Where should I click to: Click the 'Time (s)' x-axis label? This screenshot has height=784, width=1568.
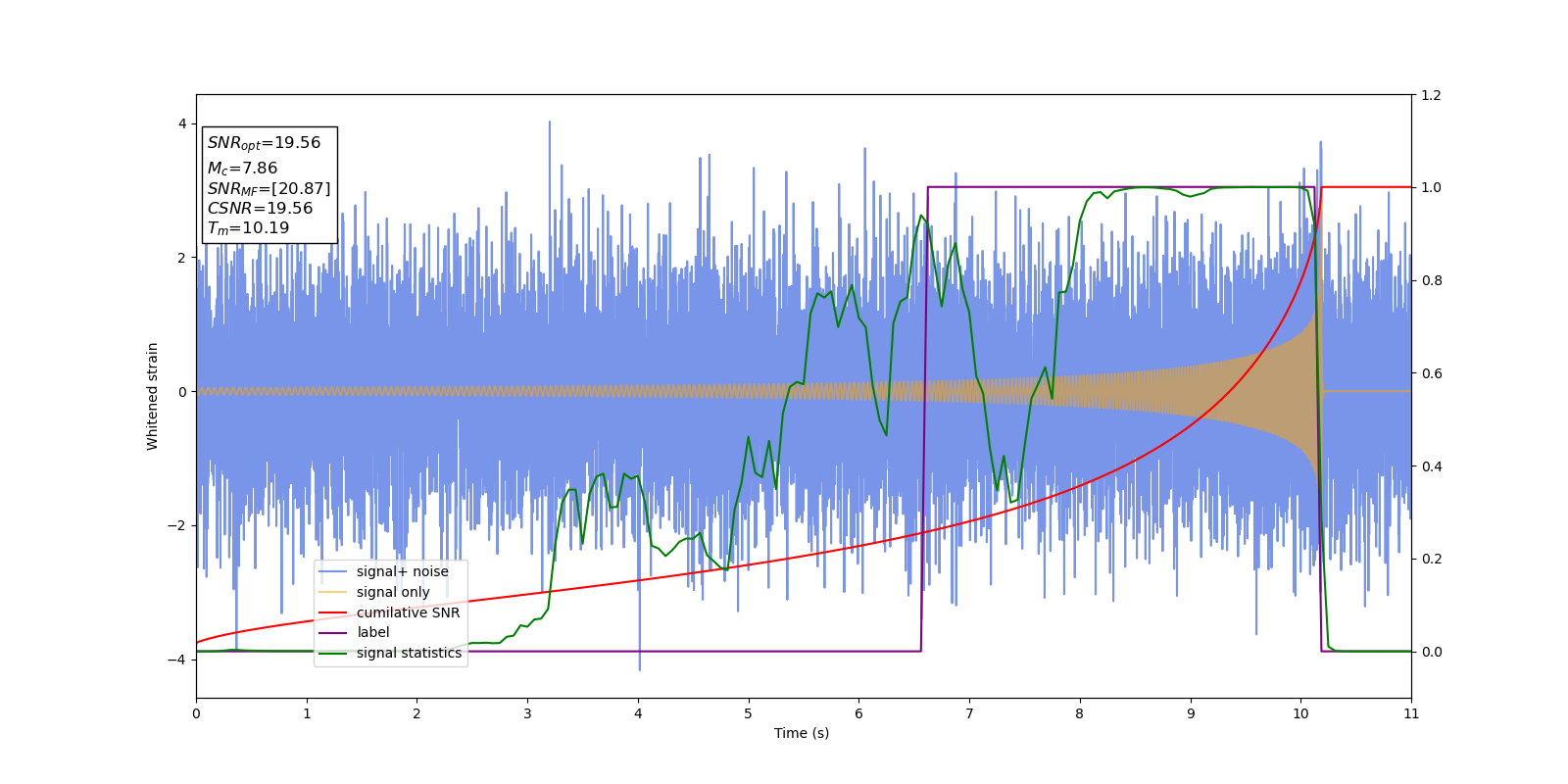click(x=802, y=733)
